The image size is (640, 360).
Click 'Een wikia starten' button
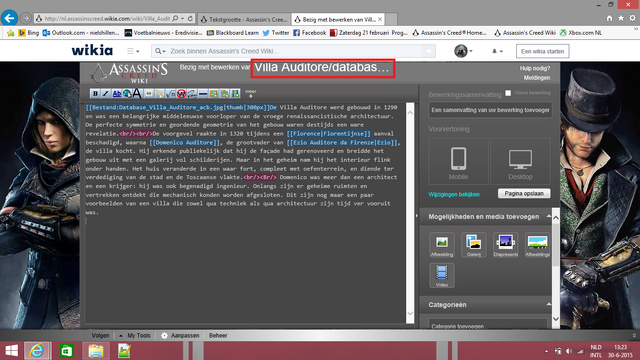pos(542,51)
